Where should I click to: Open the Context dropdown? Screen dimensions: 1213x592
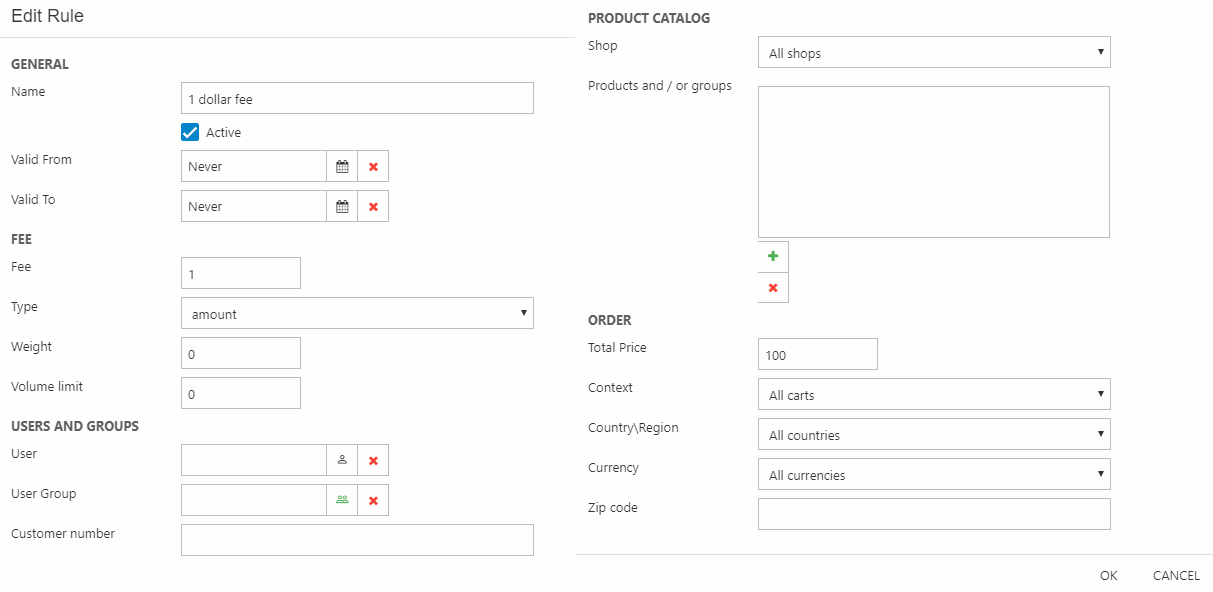pyautogui.click(x=934, y=394)
